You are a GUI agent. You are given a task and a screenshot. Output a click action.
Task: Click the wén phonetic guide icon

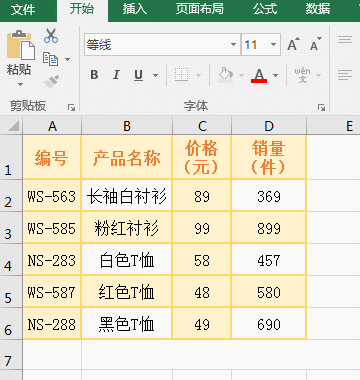302,75
